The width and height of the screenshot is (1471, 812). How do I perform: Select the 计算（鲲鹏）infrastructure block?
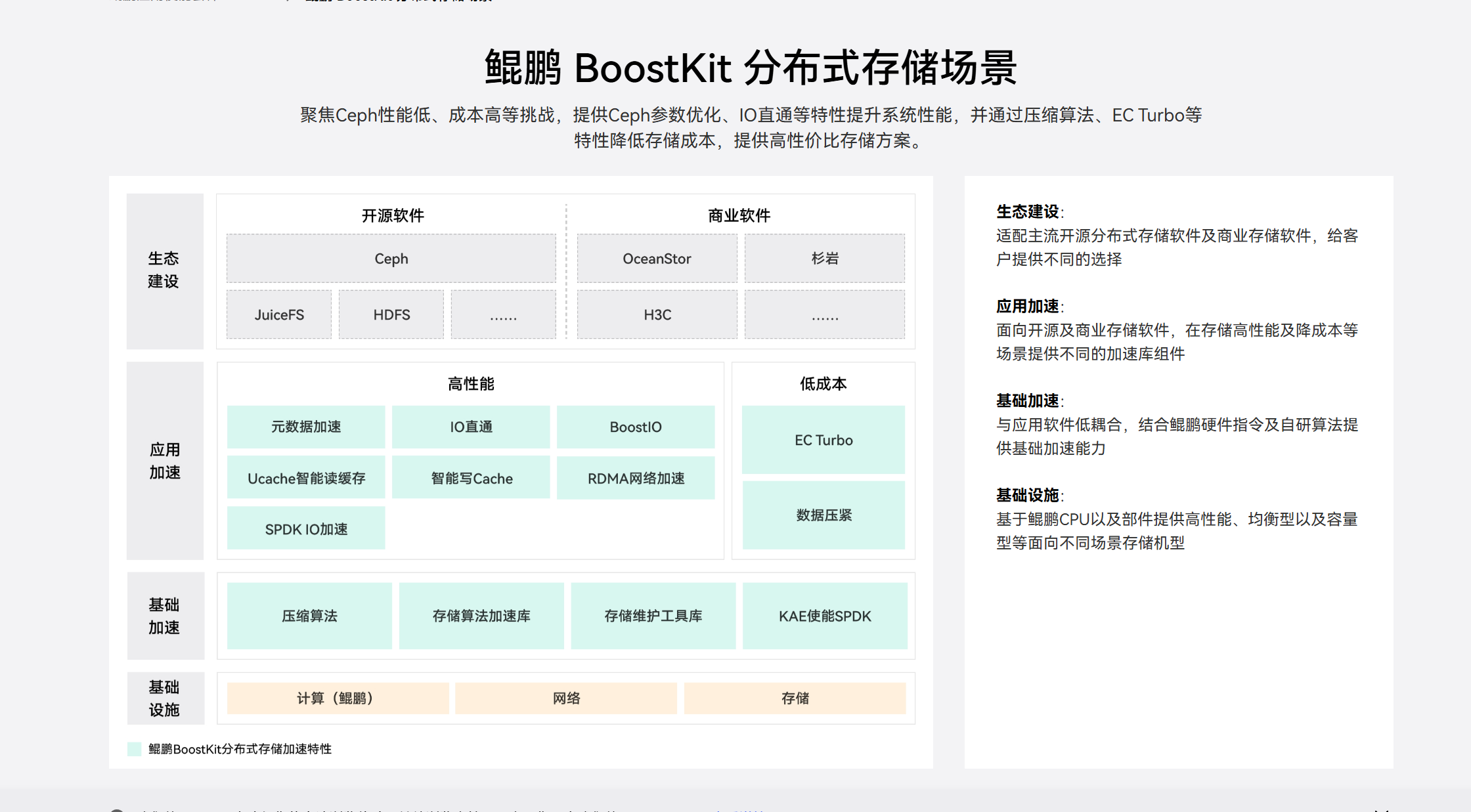[x=338, y=698]
